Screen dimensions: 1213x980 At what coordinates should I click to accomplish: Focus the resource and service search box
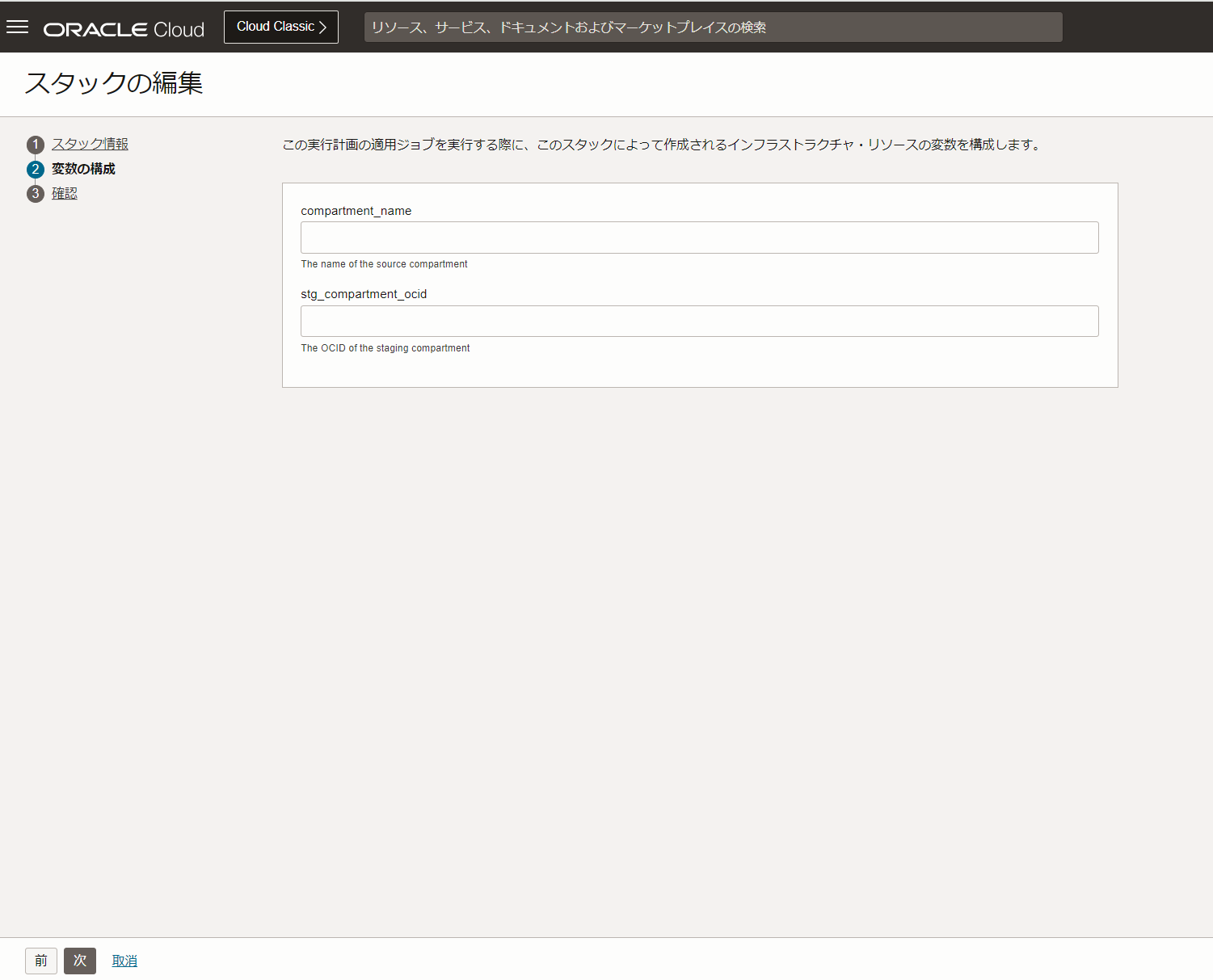713,27
